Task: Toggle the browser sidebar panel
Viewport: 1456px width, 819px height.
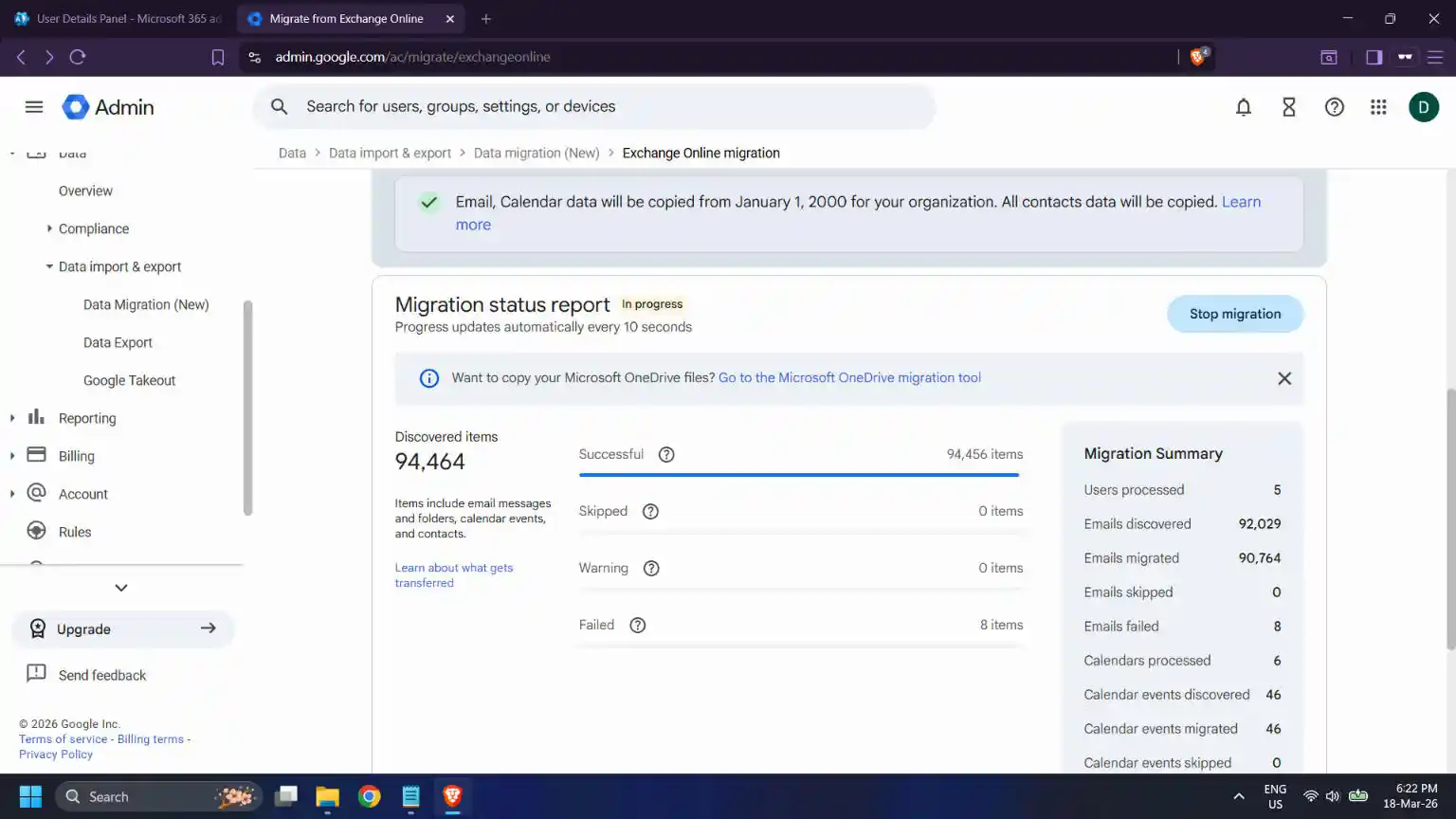Action: [x=1374, y=57]
